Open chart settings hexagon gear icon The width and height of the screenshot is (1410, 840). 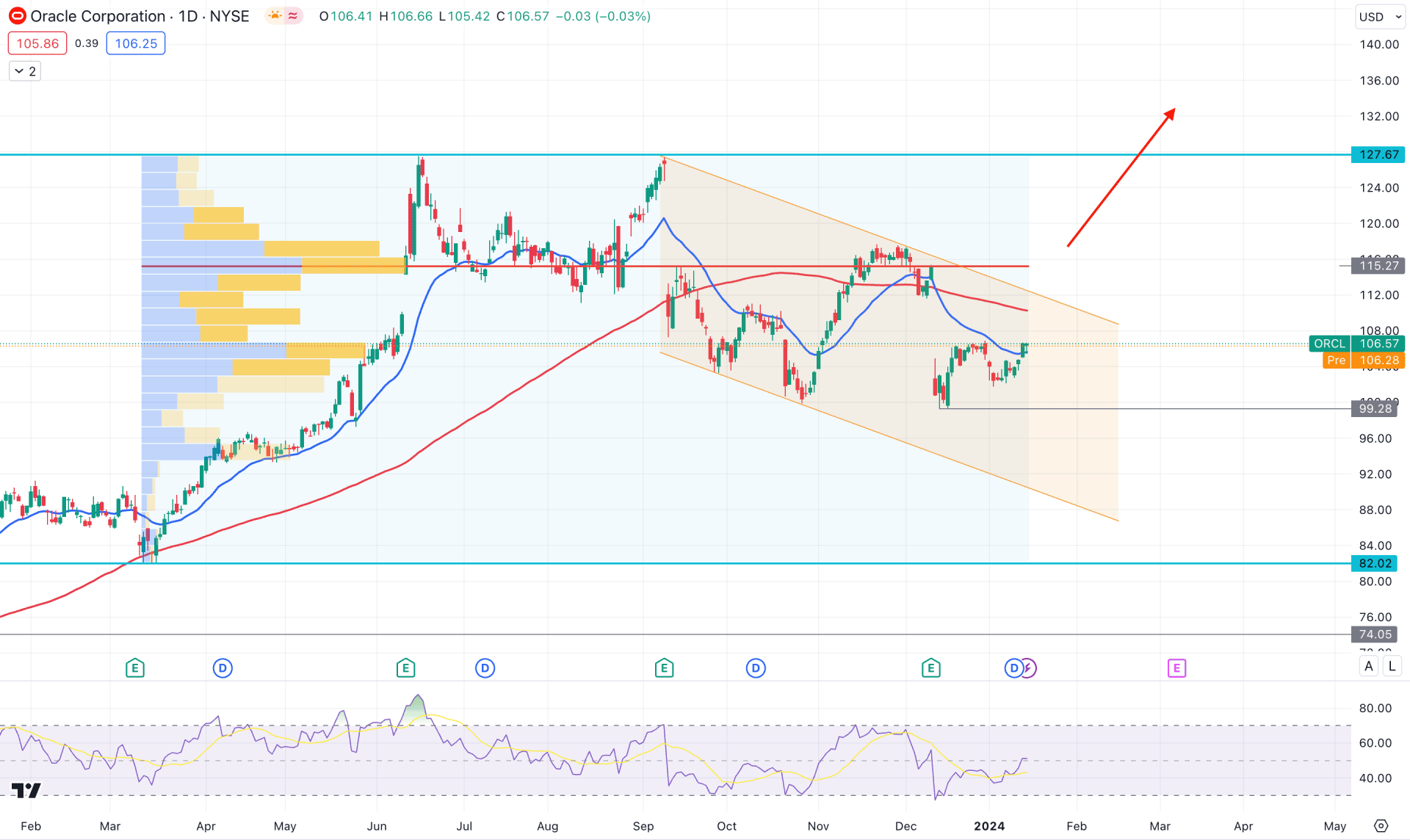1381,826
